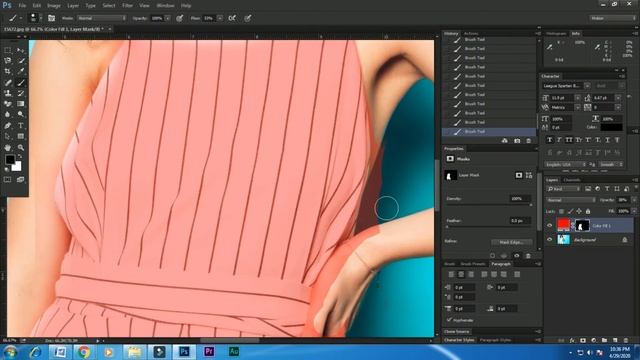Screen dimensions: 640x360
Task: Switch to the Channels tab
Action: (572, 180)
